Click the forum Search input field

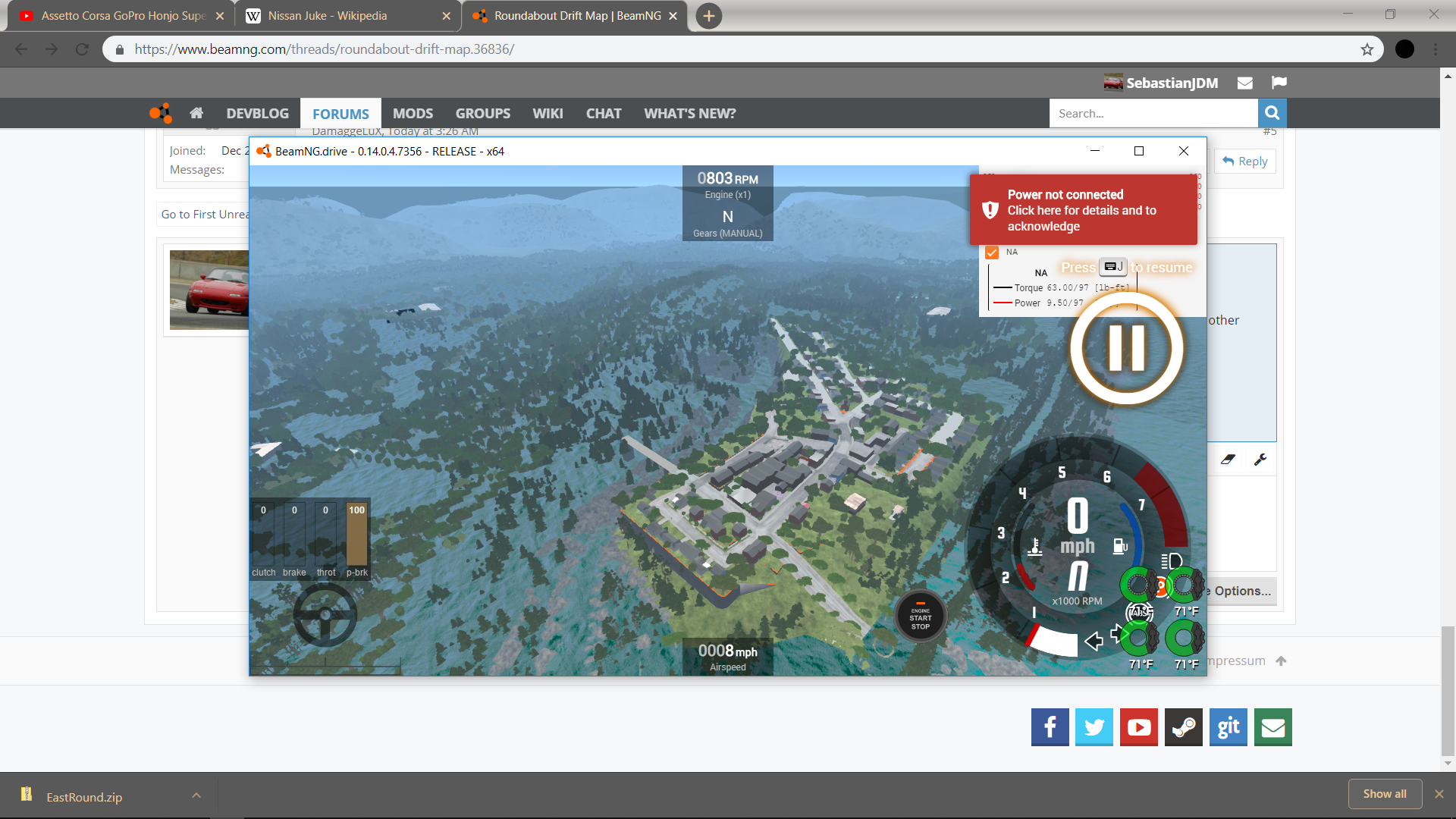tap(1153, 113)
